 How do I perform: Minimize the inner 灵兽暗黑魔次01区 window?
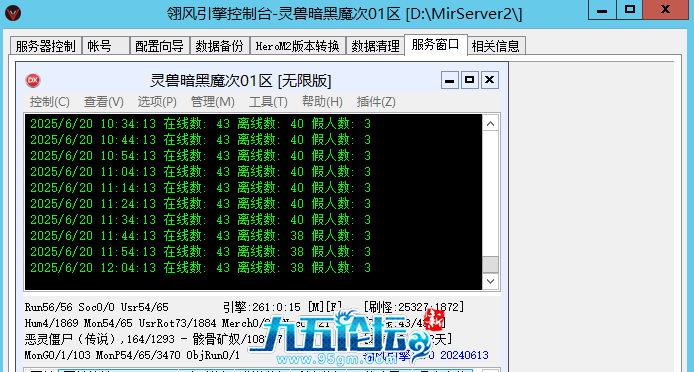[x=449, y=80]
